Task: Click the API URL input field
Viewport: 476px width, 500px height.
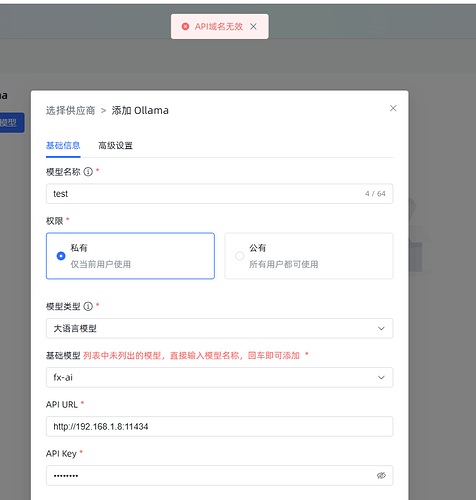Action: (x=219, y=426)
